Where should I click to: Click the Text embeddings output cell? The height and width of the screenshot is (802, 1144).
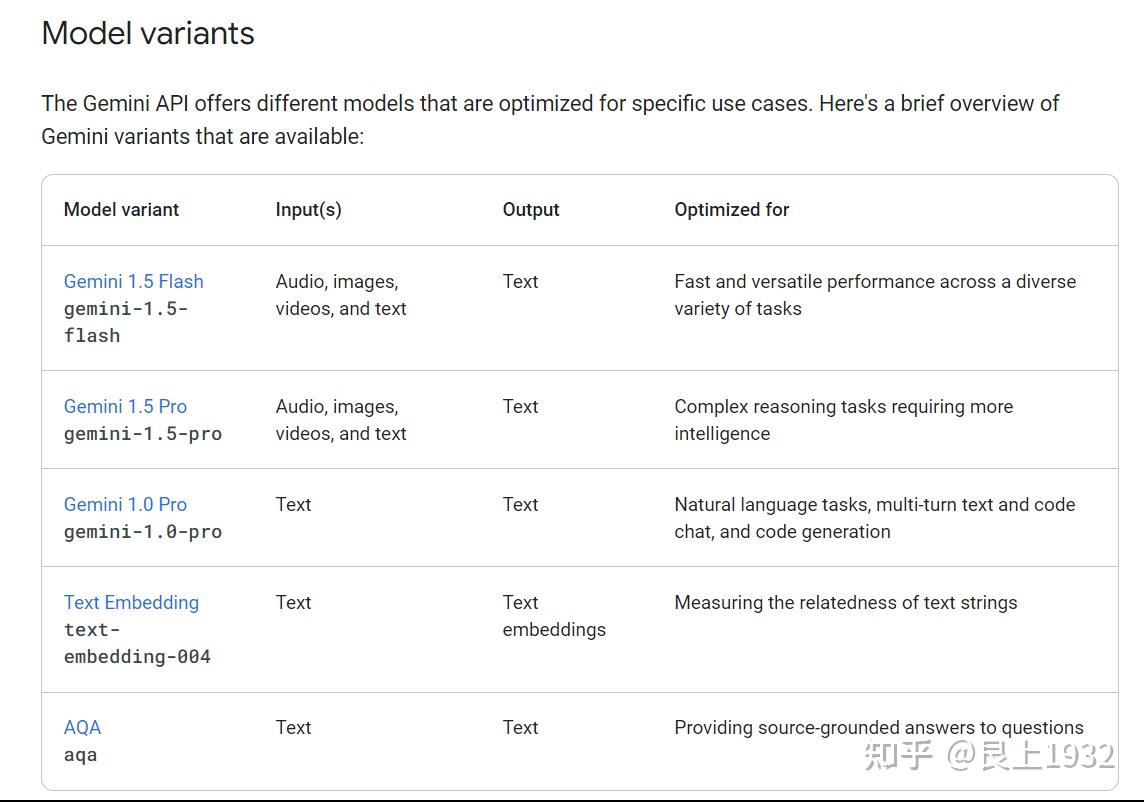coord(553,616)
